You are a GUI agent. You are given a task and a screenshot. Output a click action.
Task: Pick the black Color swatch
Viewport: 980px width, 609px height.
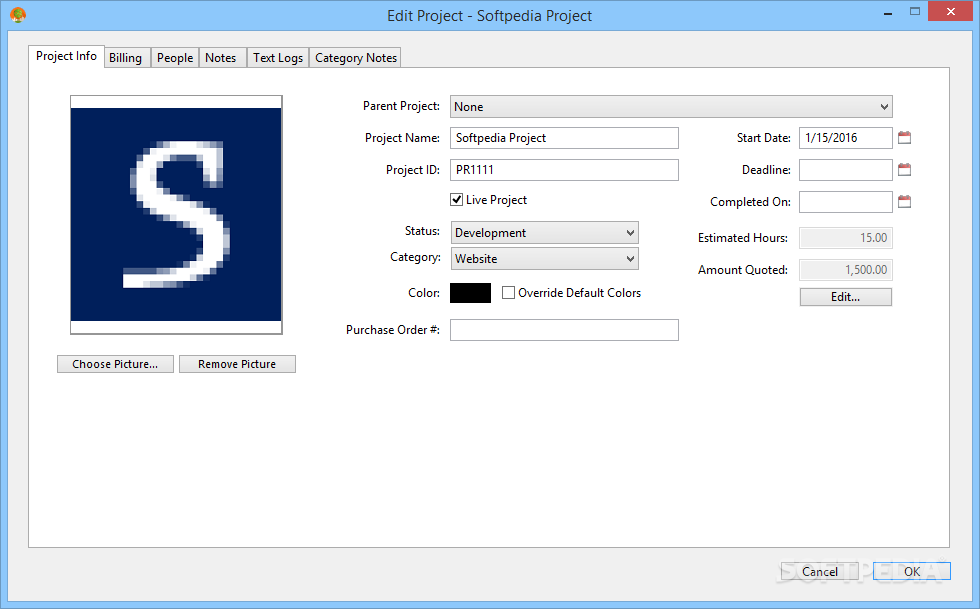coord(471,293)
